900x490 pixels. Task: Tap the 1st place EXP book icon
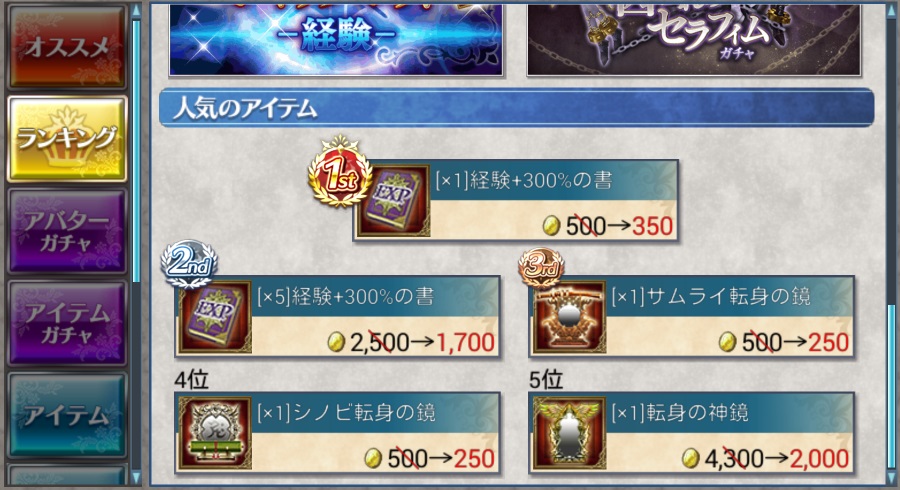[393, 201]
